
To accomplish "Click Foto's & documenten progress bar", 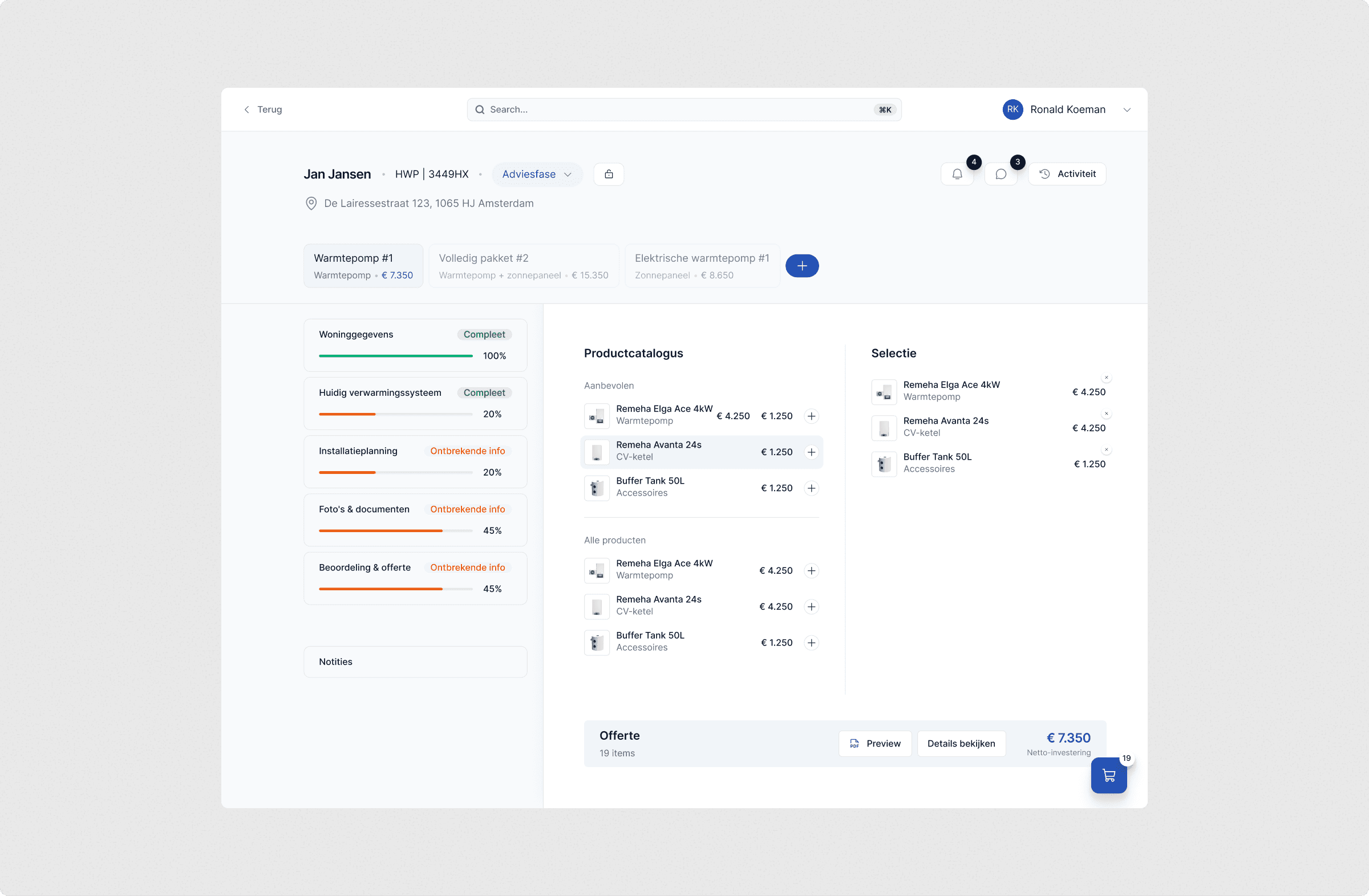I will click(x=396, y=531).
